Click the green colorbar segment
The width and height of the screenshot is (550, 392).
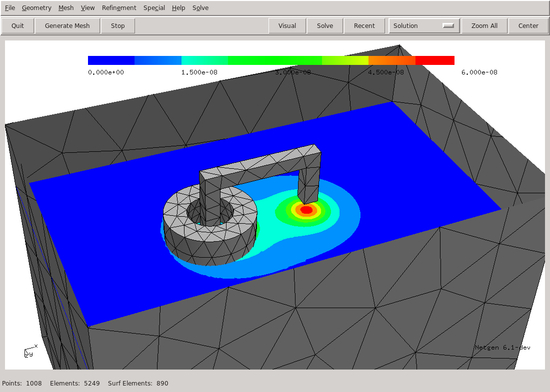(275, 60)
